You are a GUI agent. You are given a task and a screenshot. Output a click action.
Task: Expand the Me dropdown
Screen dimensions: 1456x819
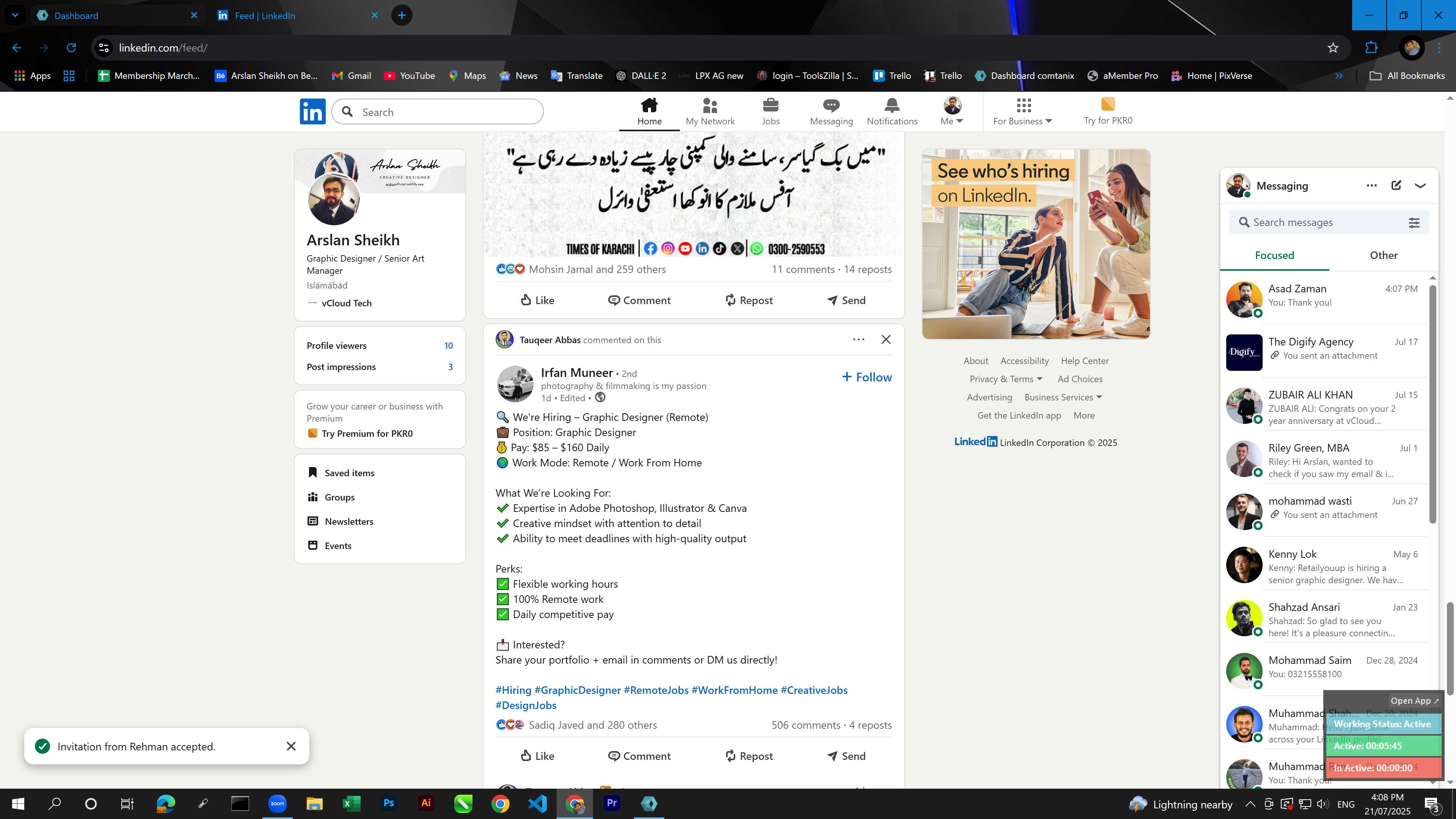pyautogui.click(x=952, y=121)
